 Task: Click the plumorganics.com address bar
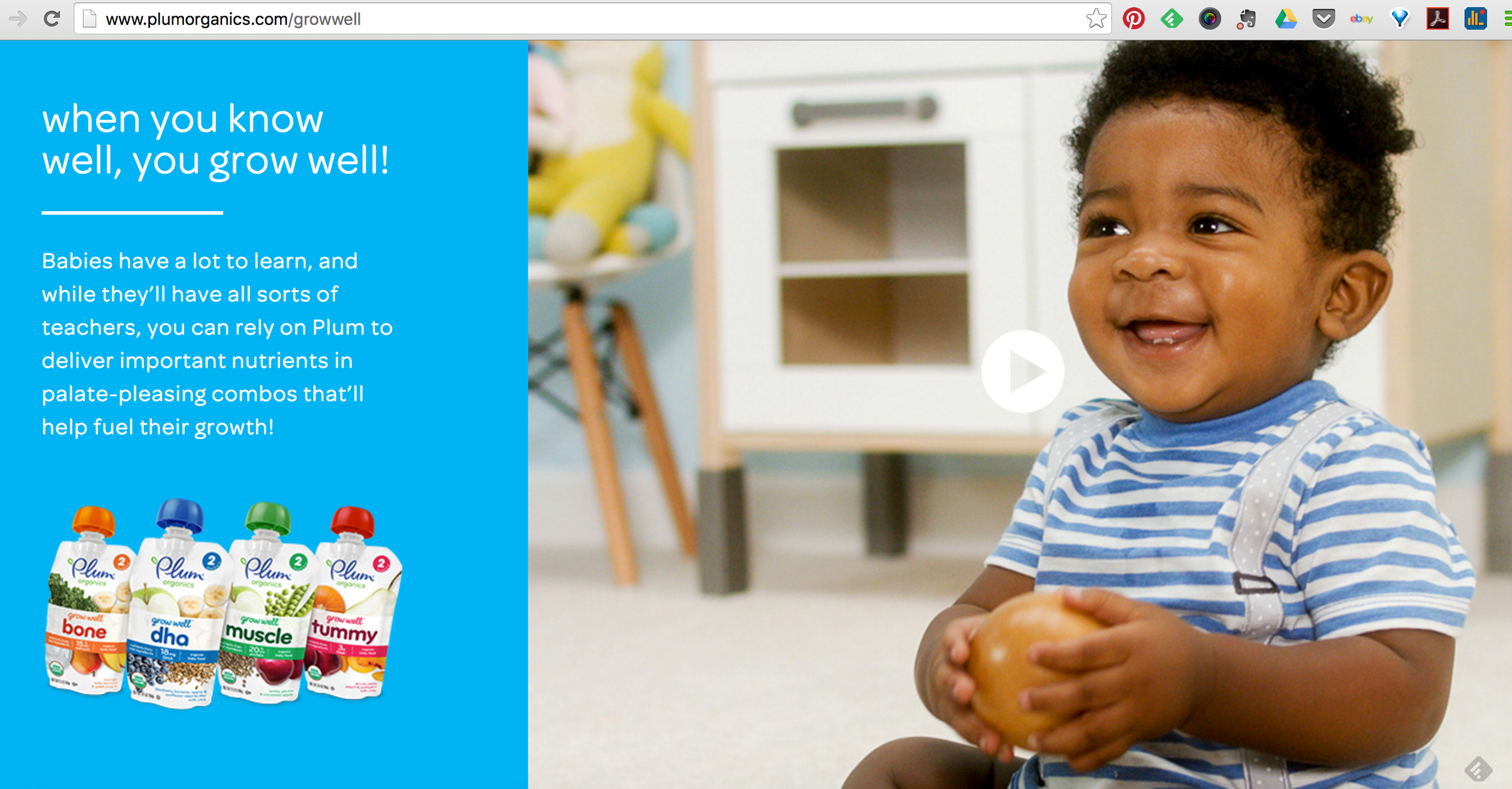click(581, 19)
